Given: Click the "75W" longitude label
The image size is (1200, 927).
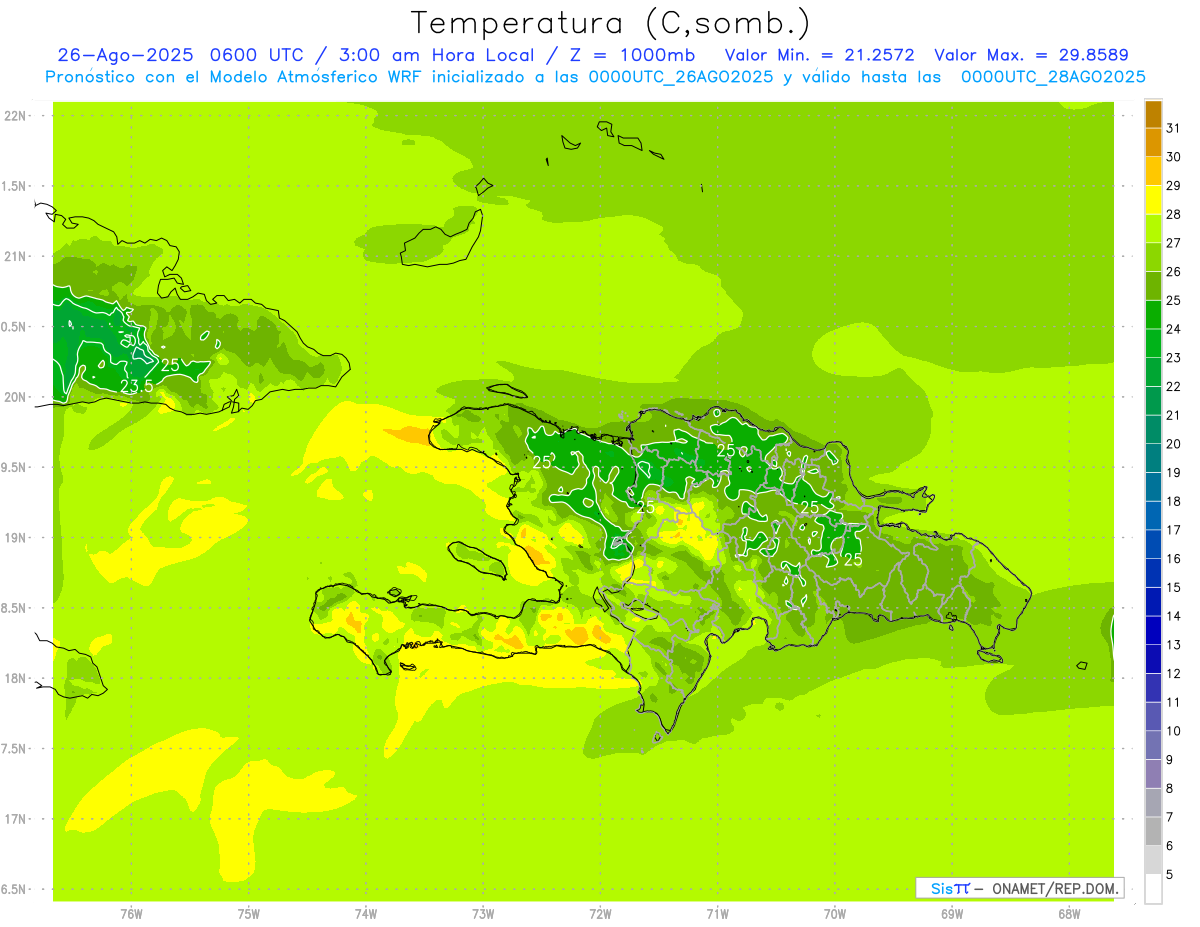Looking at the screenshot, I should (249, 914).
